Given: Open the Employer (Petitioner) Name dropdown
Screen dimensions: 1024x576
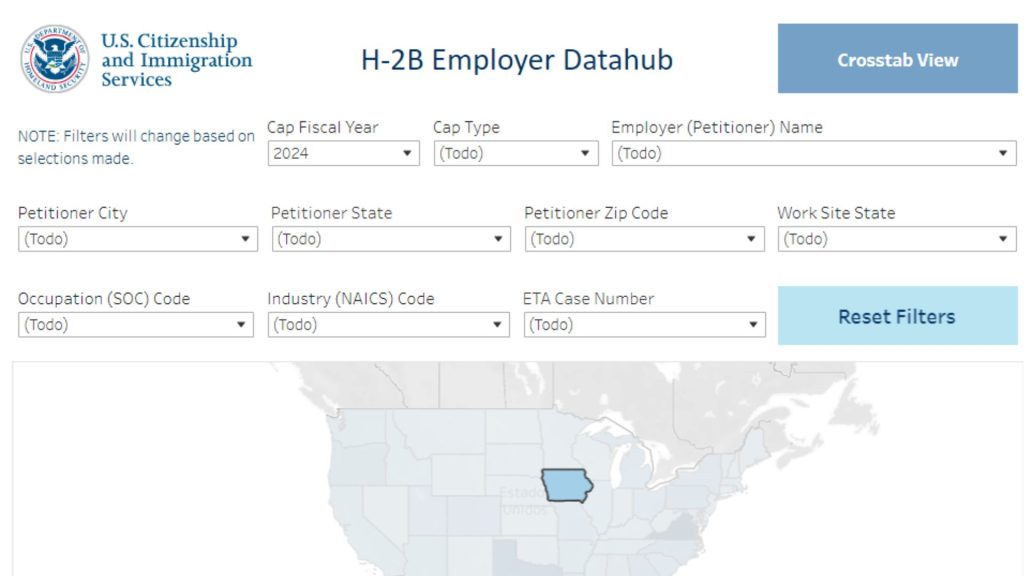Looking at the screenshot, I should [x=813, y=153].
